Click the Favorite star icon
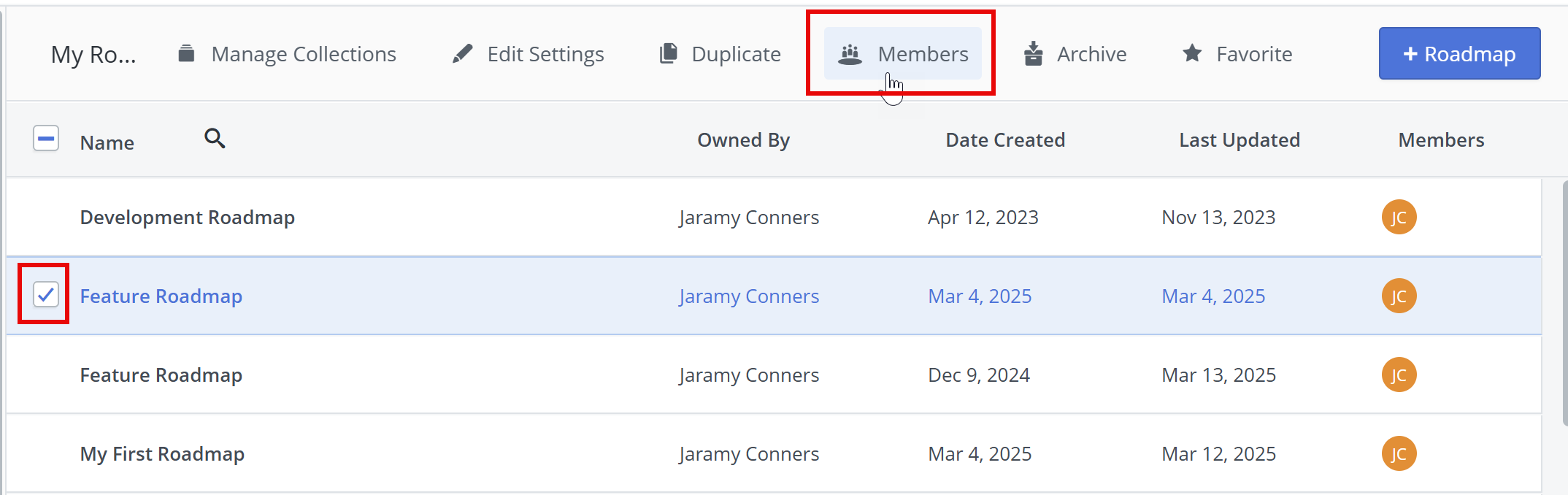 click(1192, 53)
